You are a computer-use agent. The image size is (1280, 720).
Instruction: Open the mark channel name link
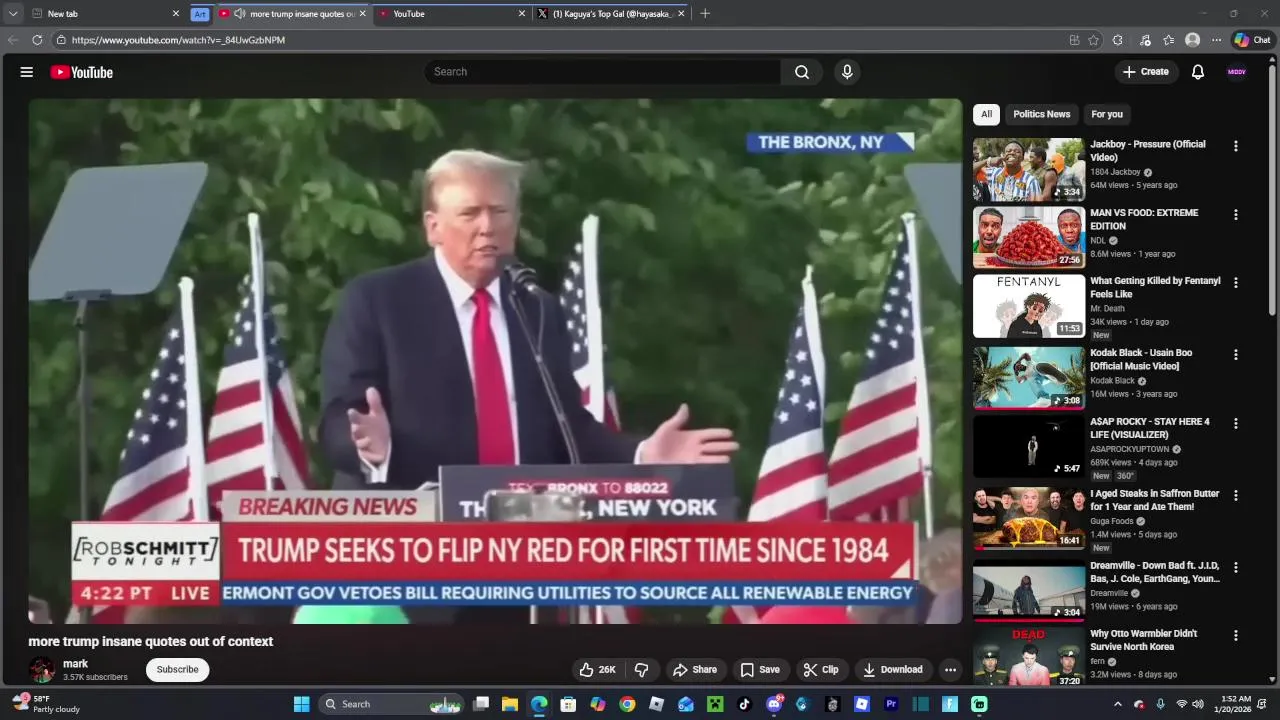75,664
